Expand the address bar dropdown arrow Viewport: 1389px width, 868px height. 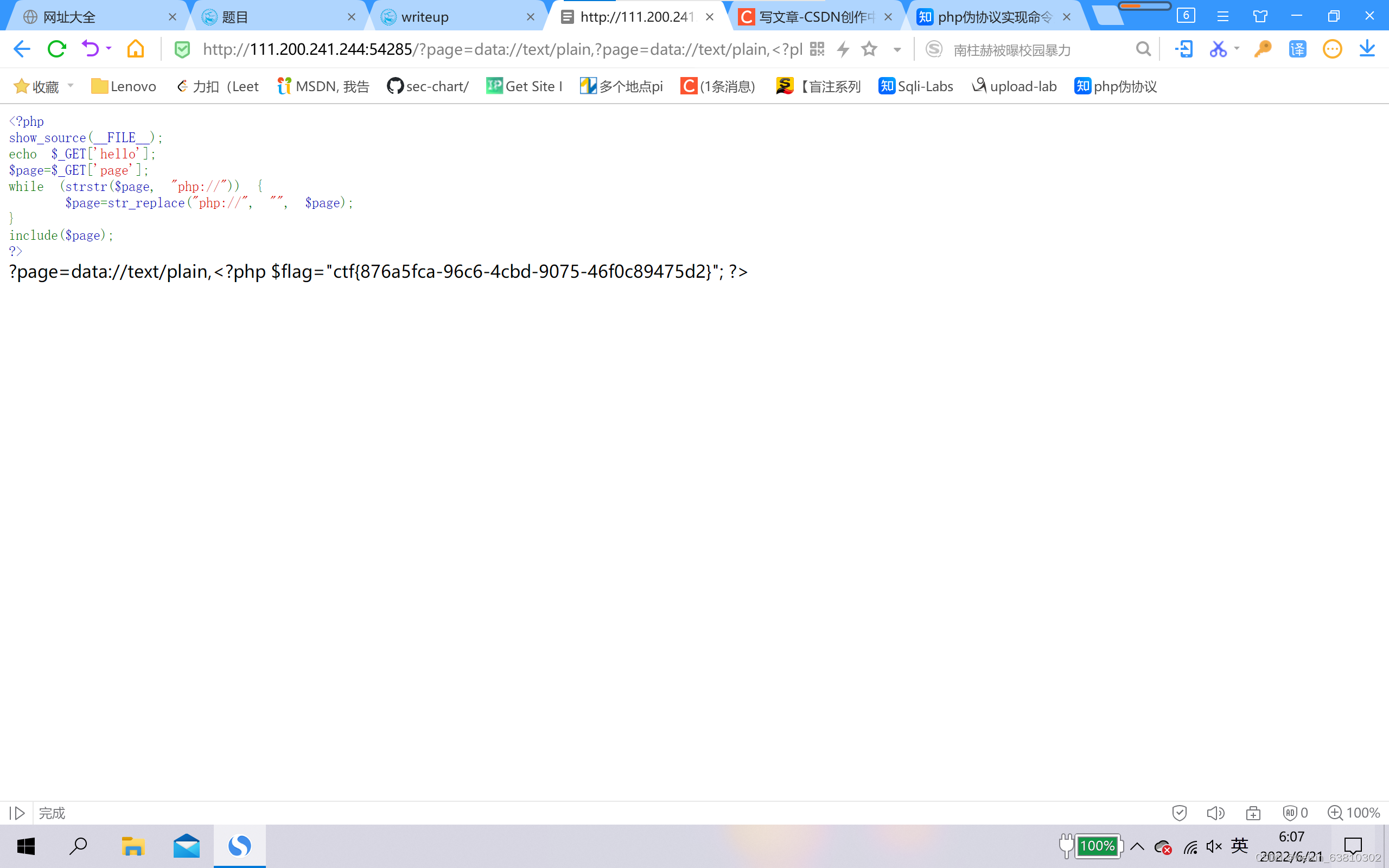(897, 50)
